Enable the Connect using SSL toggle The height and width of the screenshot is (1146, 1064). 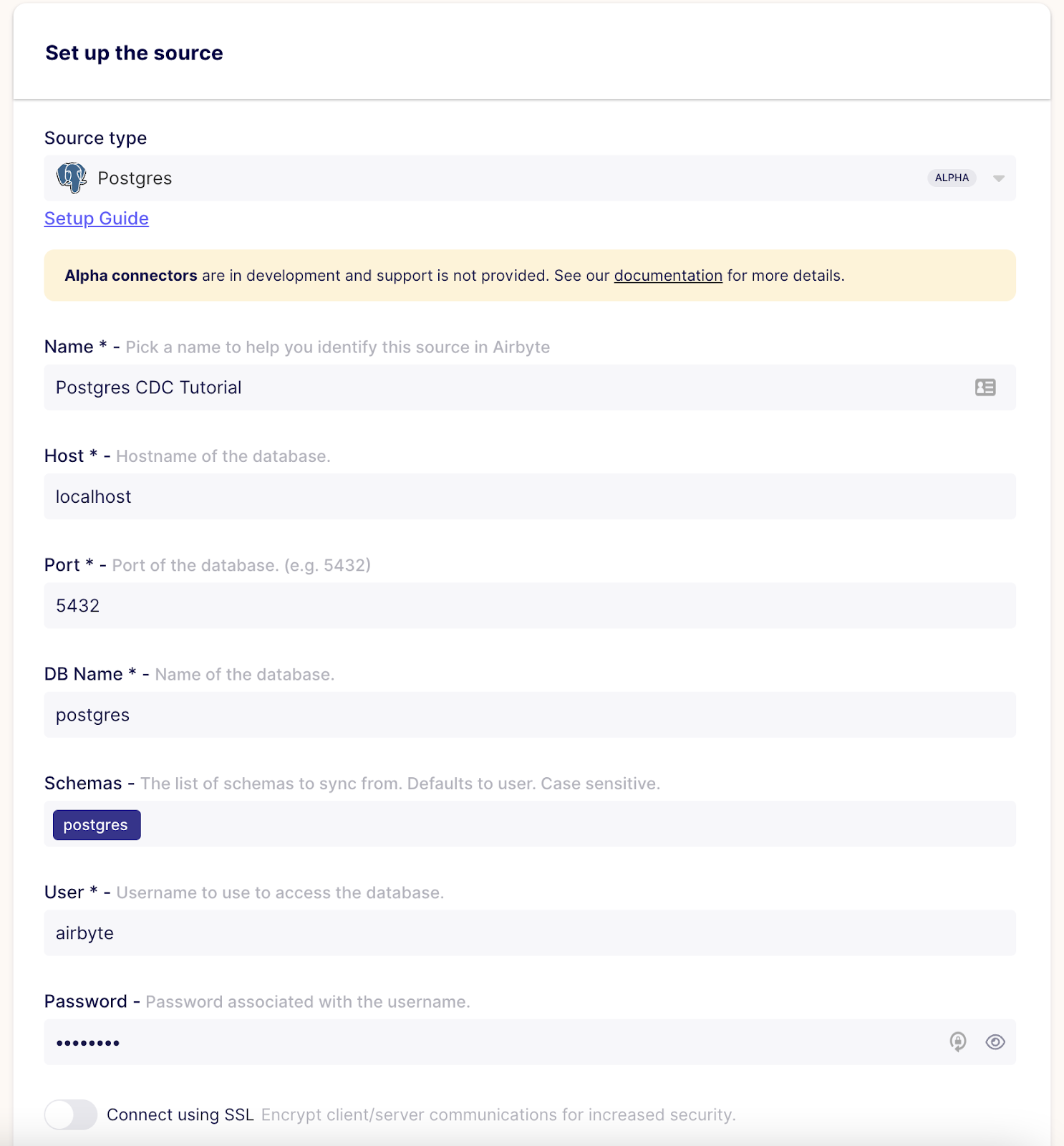click(71, 1114)
